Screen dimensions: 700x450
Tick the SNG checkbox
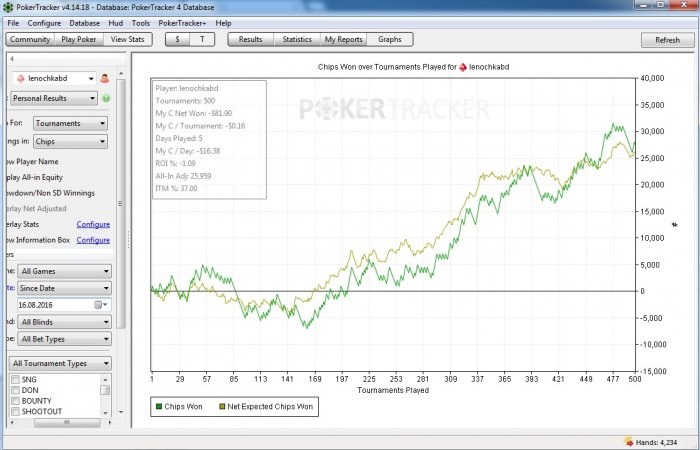(15, 379)
